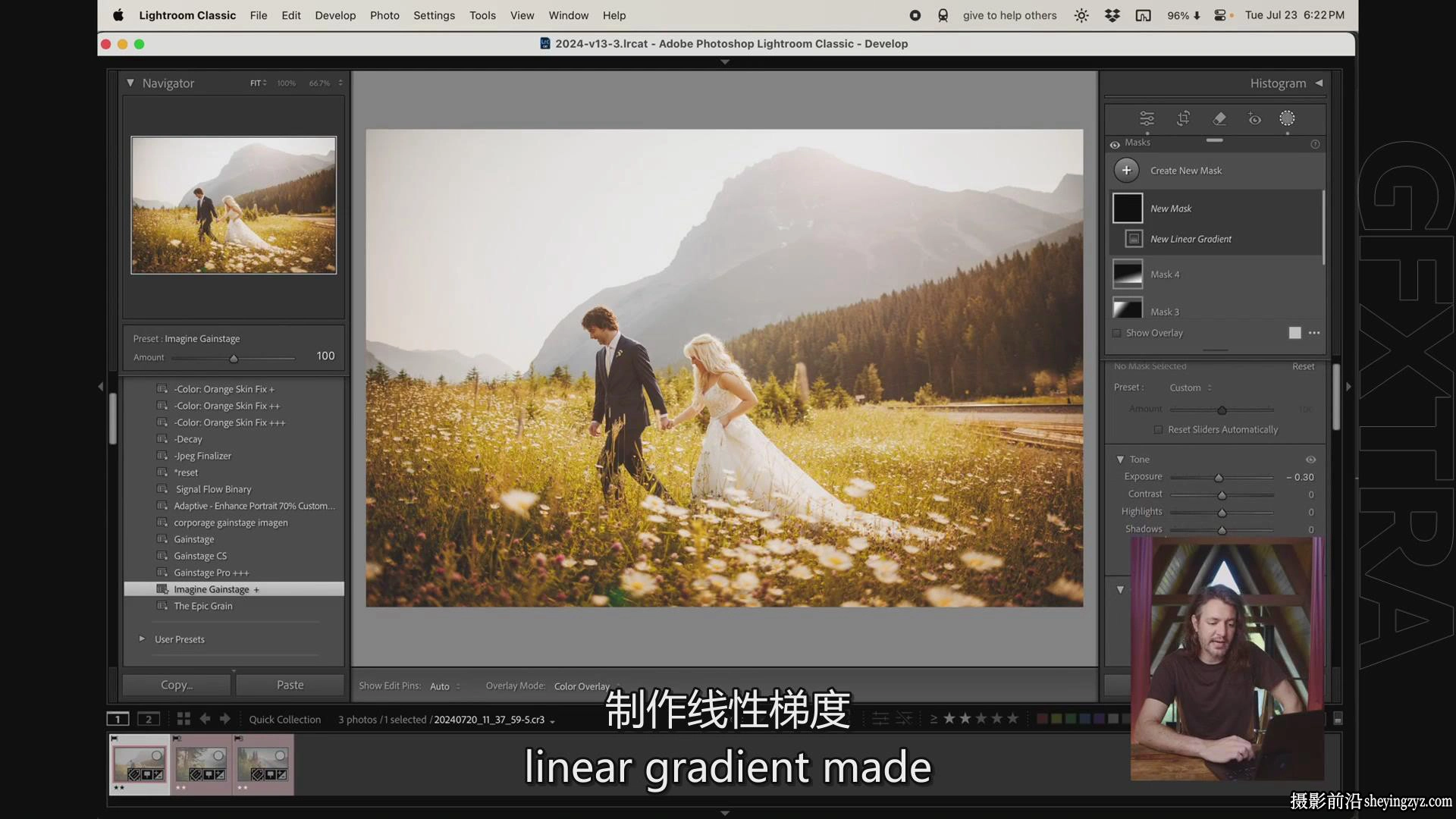Open the screen mirroring menu bar icon
This screenshot has width=1456, height=819.
tap(1143, 15)
